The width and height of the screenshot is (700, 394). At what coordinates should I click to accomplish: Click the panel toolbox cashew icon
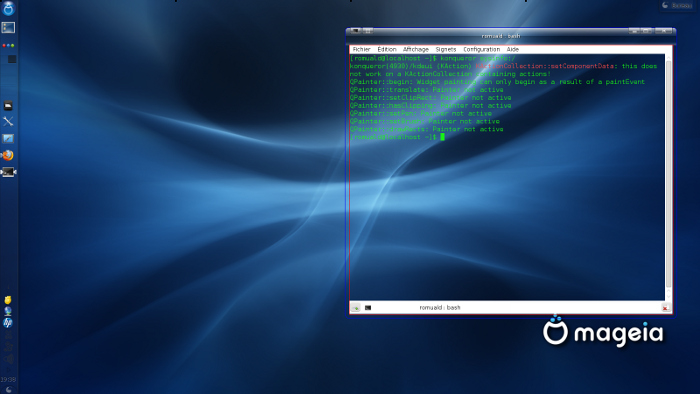(x=8, y=390)
